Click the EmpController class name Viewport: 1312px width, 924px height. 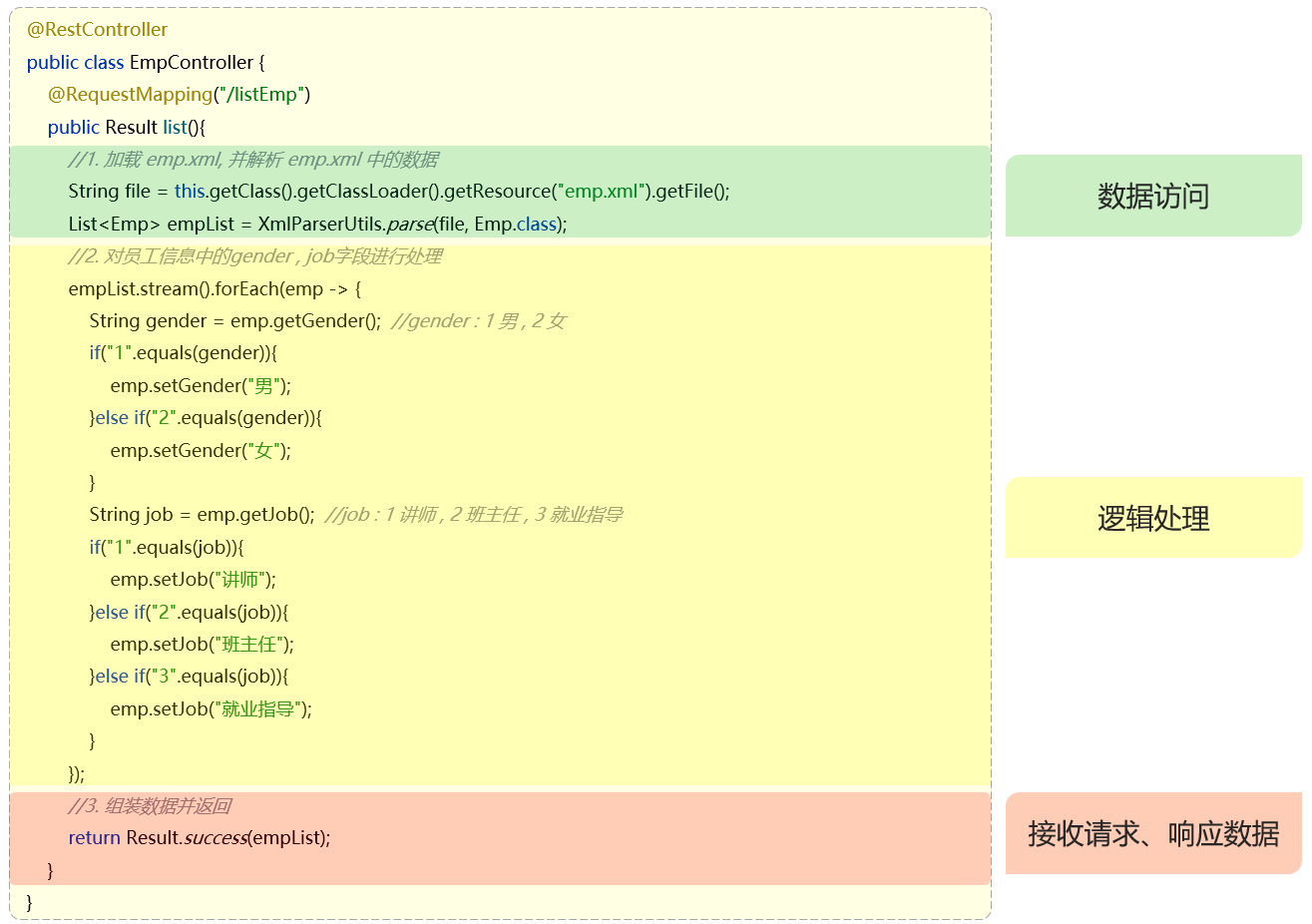(191, 62)
